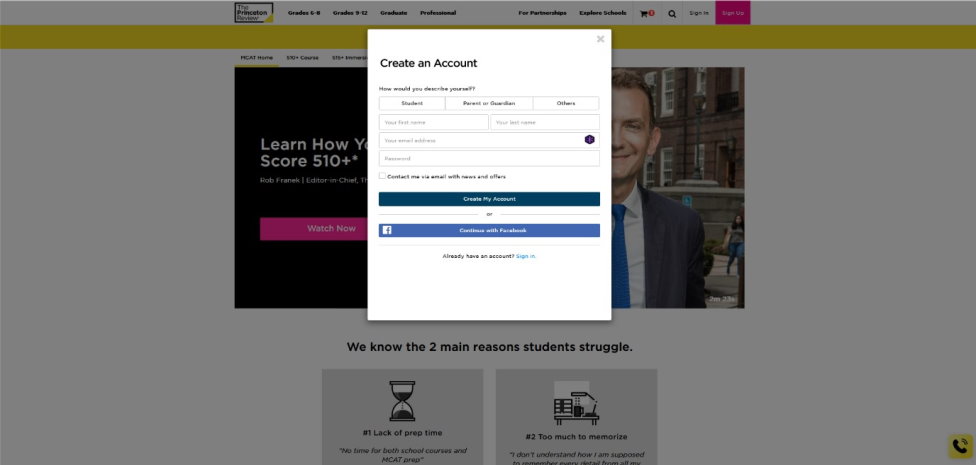Click the hourglass prep time icon
This screenshot has height=465, width=976.
(402, 401)
